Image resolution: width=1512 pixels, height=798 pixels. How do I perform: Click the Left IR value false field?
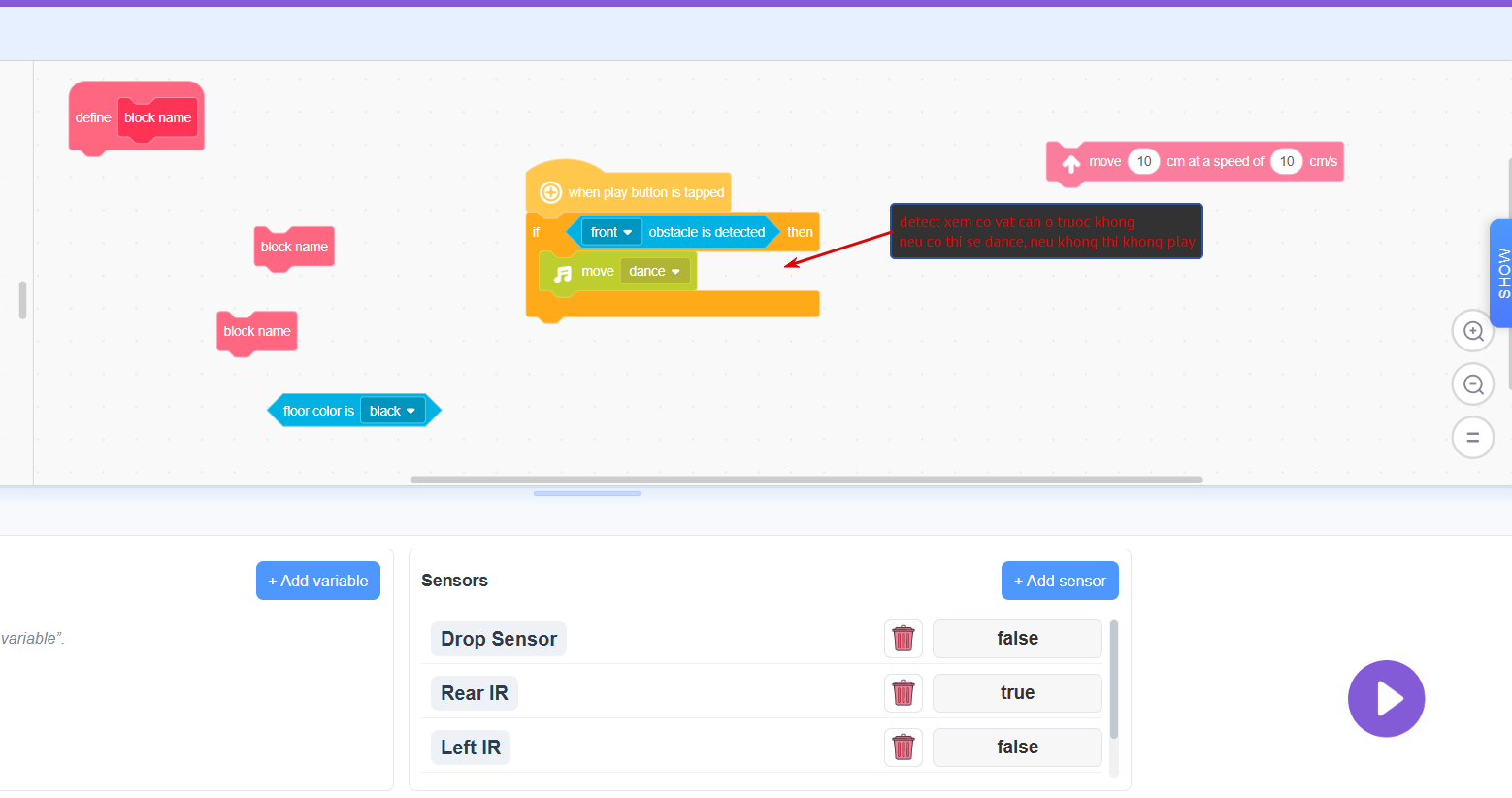[x=1017, y=748]
